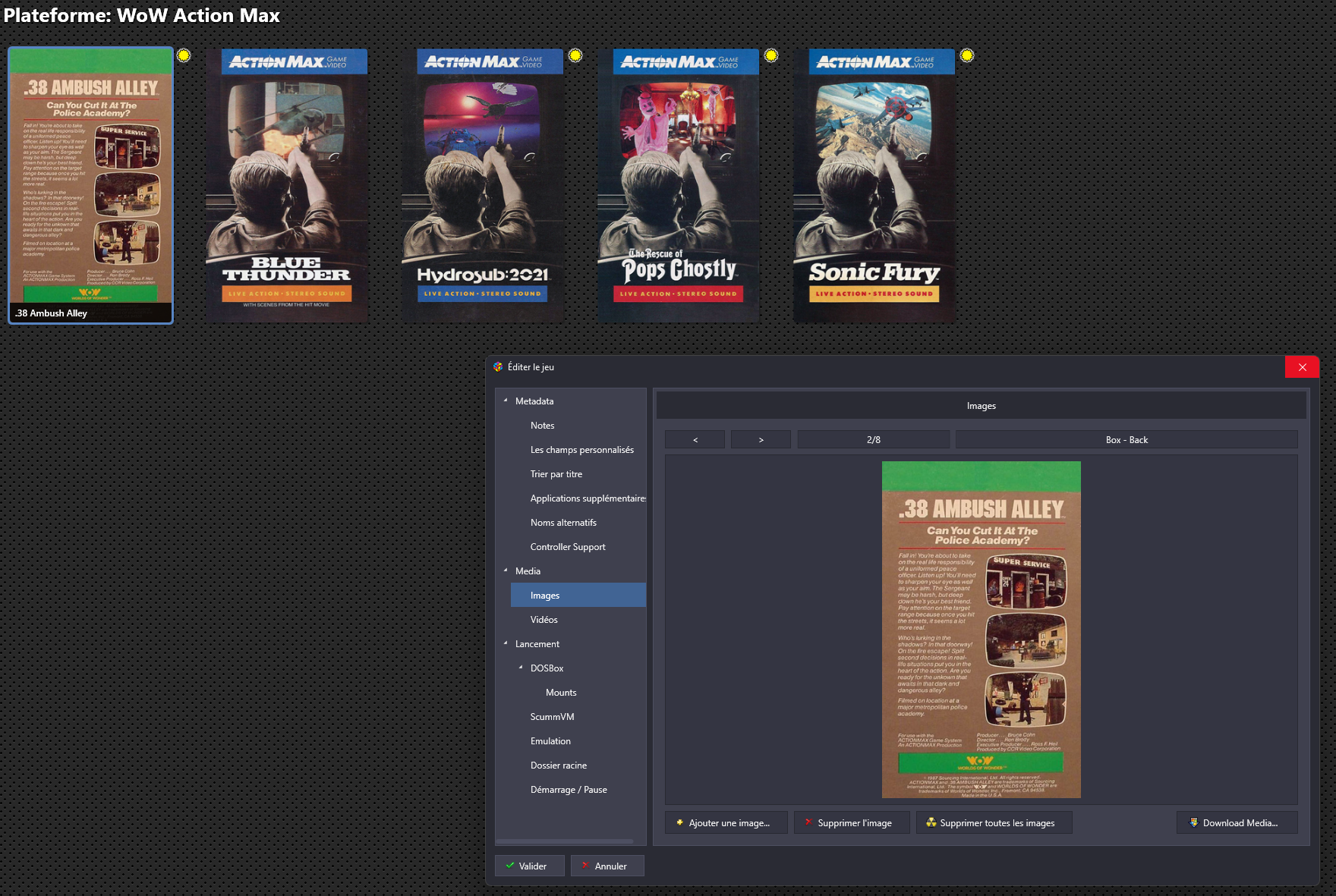Viewport: 1336px width, 896px height.
Task: Click the yellow badge beside the Sonic Fury cover
Action: click(x=967, y=55)
